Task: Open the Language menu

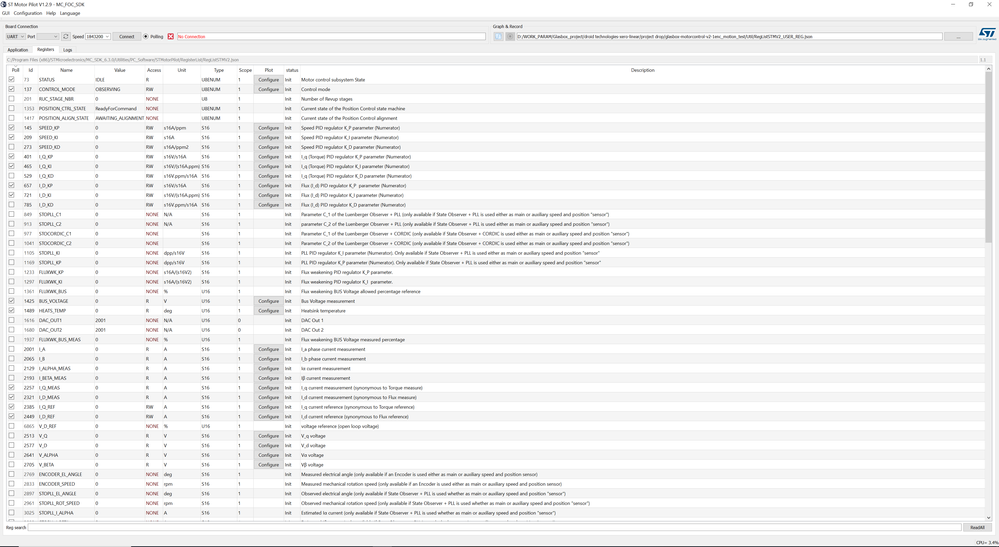Action: click(70, 13)
